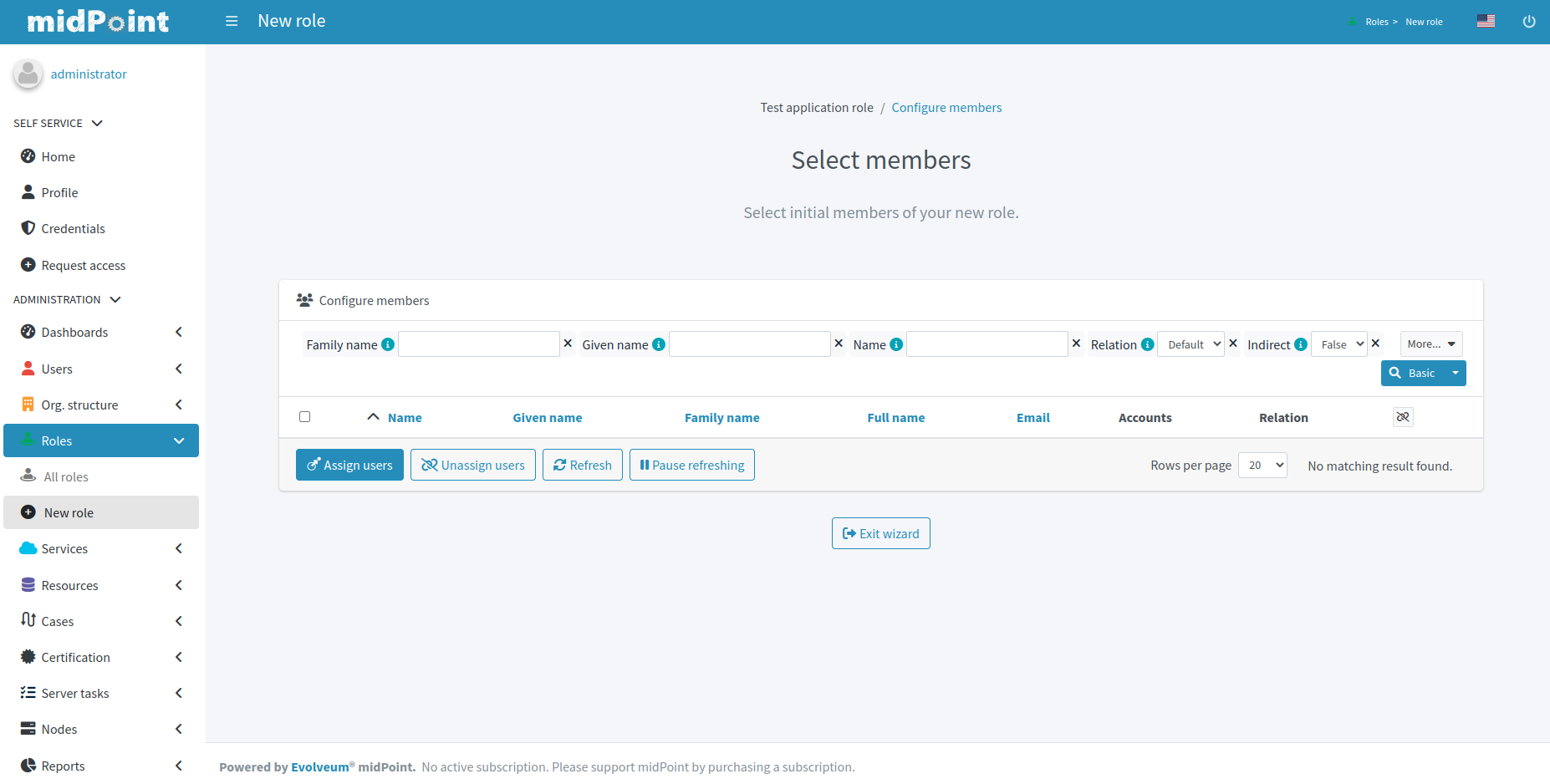
Task: Remove the Given name filter with X
Action: 839,344
